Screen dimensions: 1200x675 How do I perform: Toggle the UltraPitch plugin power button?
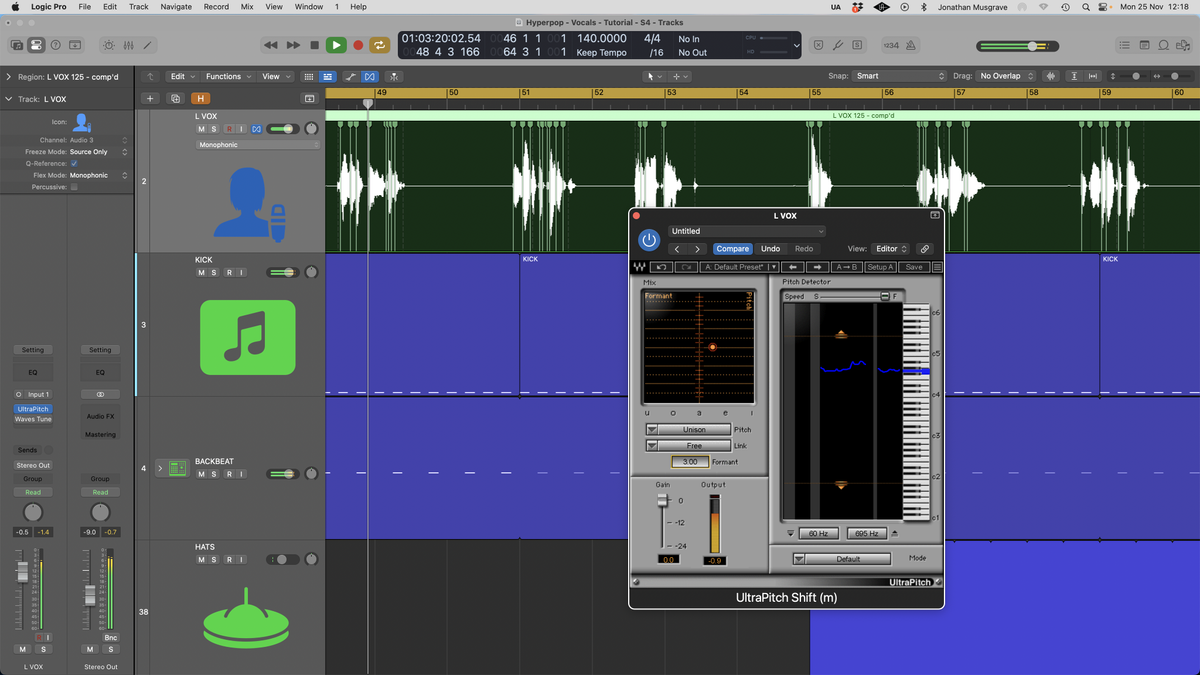click(x=649, y=240)
